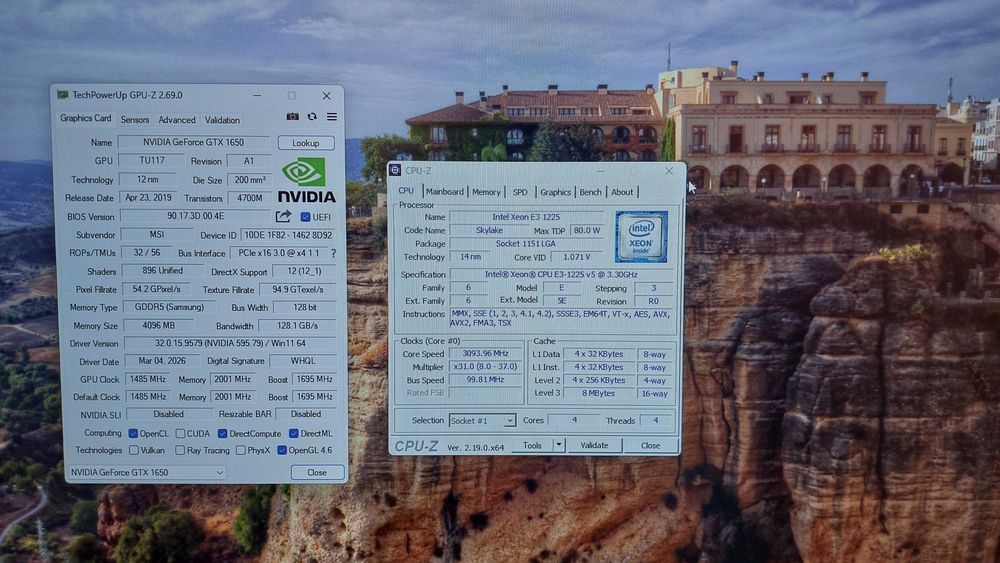The height and width of the screenshot is (563, 1000).
Task: Click the Package value Socket 1151 LGA
Action: 526,244
